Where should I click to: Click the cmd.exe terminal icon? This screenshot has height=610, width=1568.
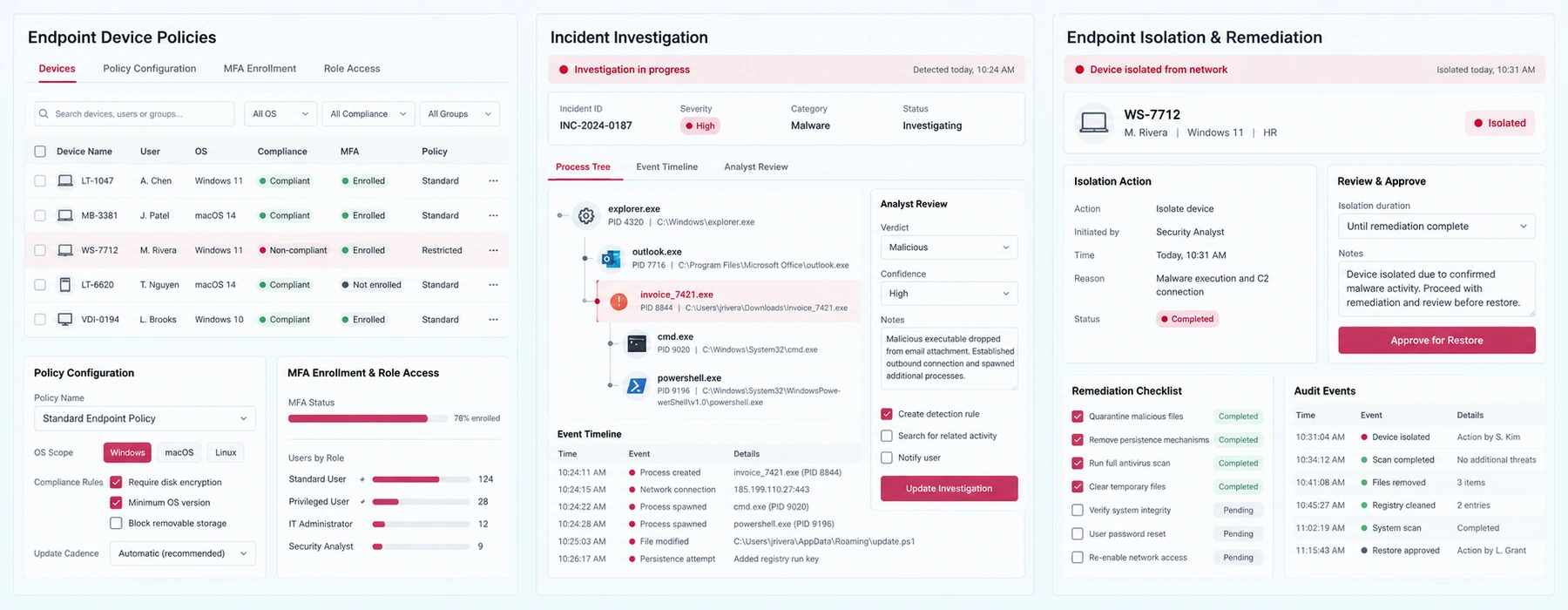[x=637, y=343]
